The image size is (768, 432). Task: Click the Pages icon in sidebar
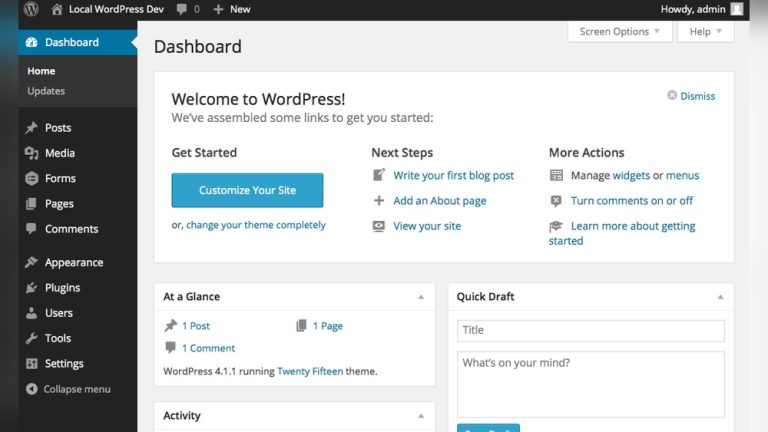coord(31,204)
